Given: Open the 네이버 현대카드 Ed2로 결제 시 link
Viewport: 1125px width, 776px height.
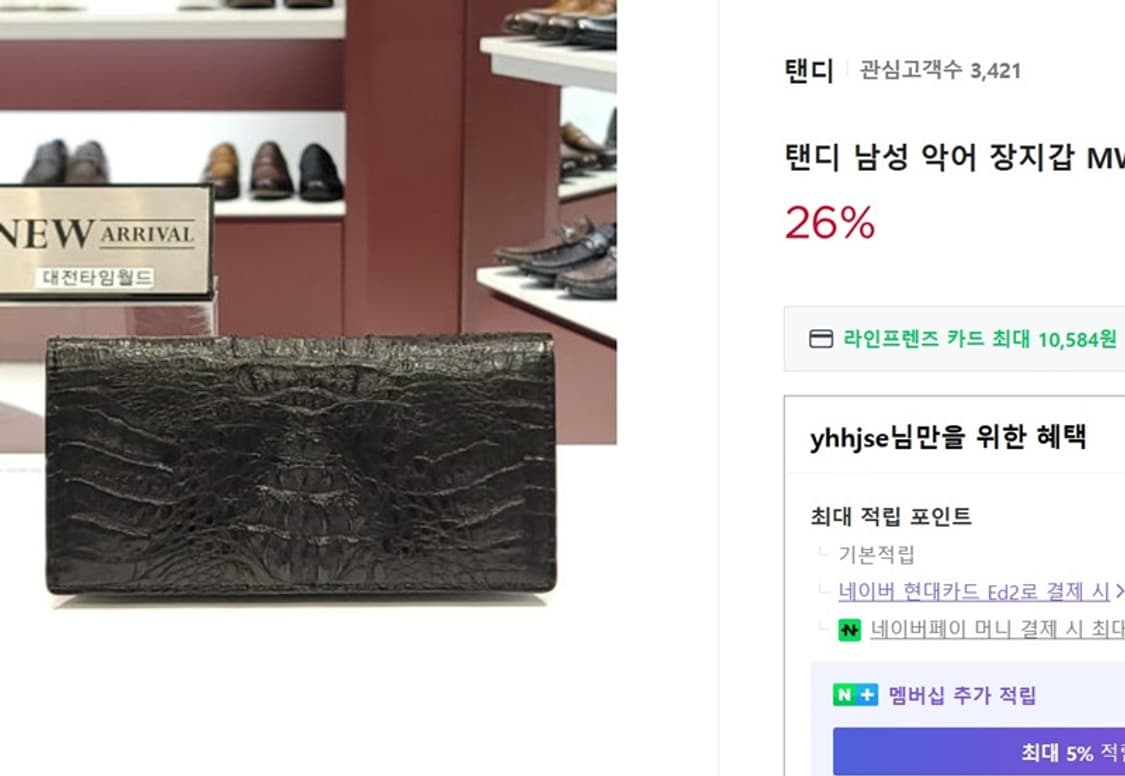Looking at the screenshot, I should click(974, 592).
